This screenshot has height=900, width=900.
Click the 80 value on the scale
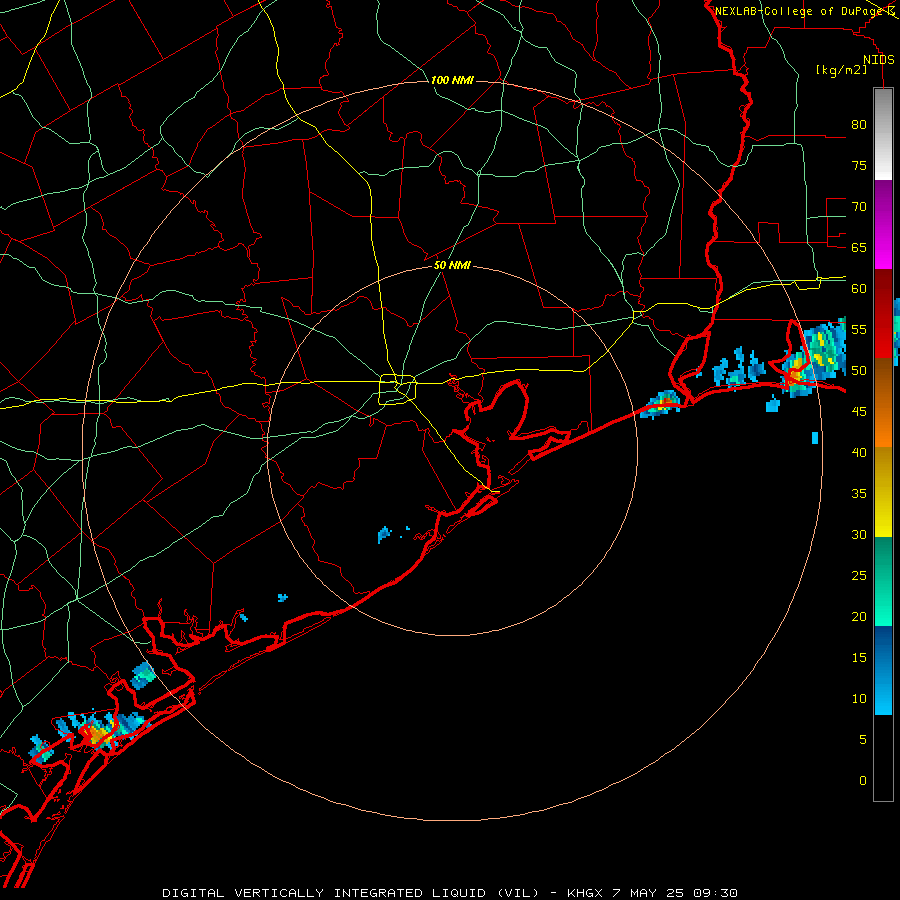[x=859, y=125]
